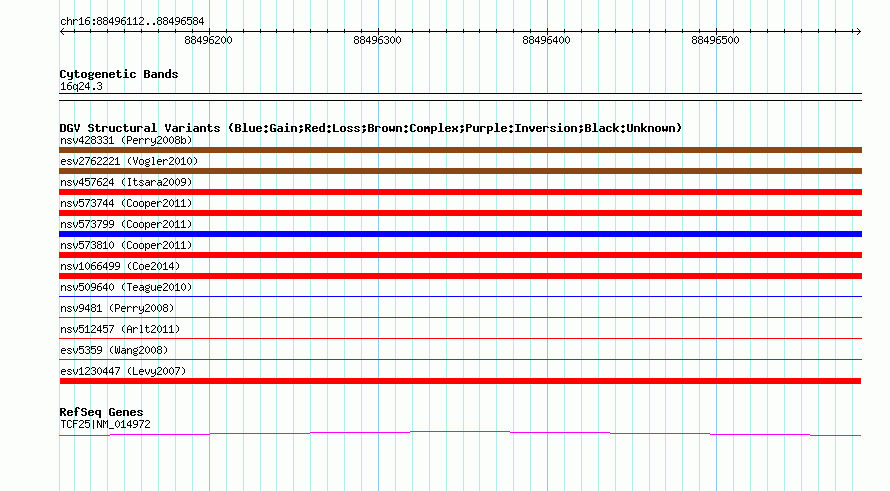Open the esv1230447 (Levy2007) label
Viewport: 890px width, 491px height.
123,371
